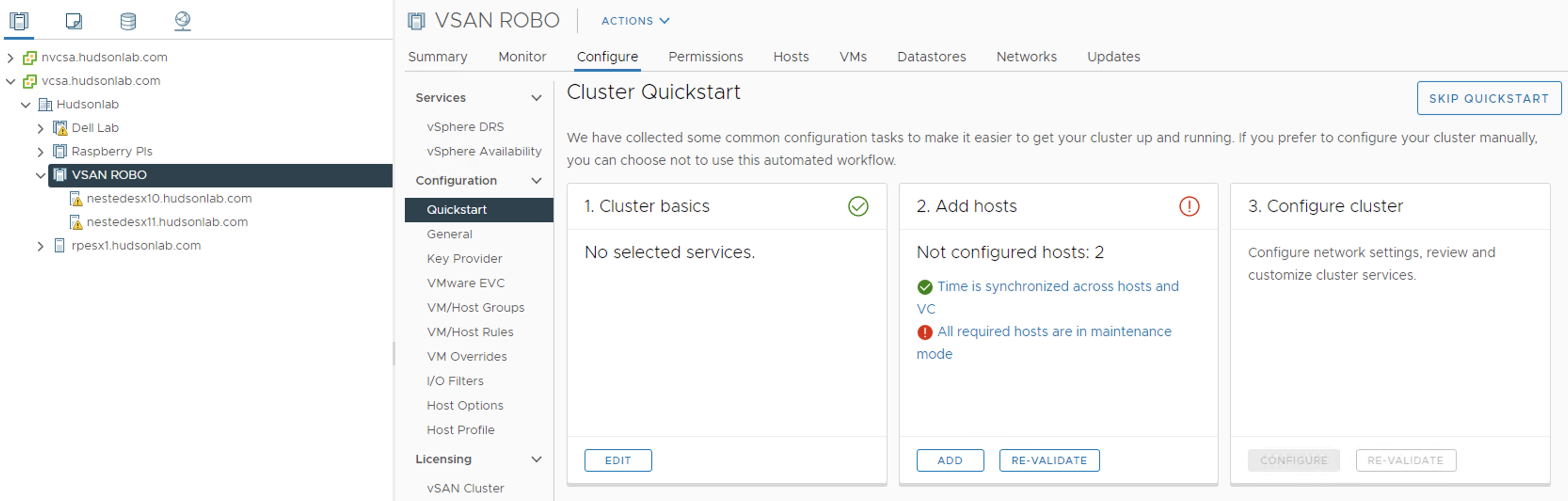Click the cluster icon beside VSAN ROBO title
The image size is (1568, 501).
point(416,21)
